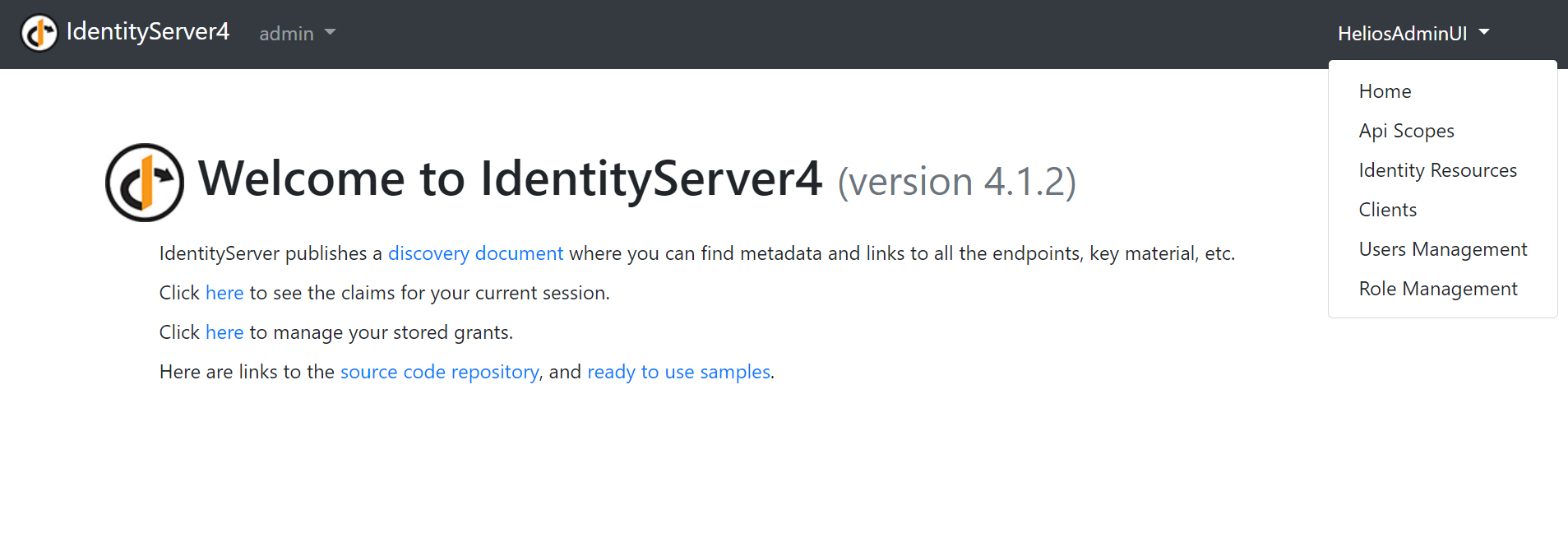Expand the admin user dropdown
The image size is (1568, 547).
(298, 34)
